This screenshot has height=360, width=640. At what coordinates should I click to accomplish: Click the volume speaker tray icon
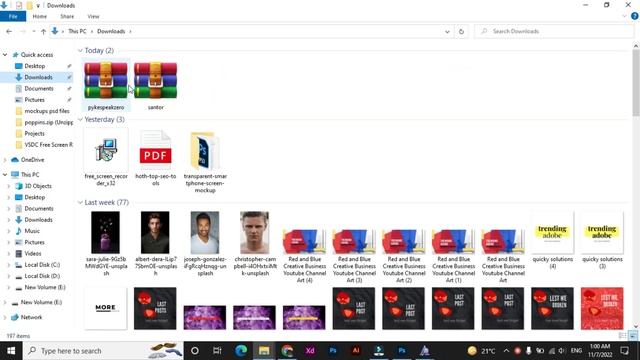[562, 351]
